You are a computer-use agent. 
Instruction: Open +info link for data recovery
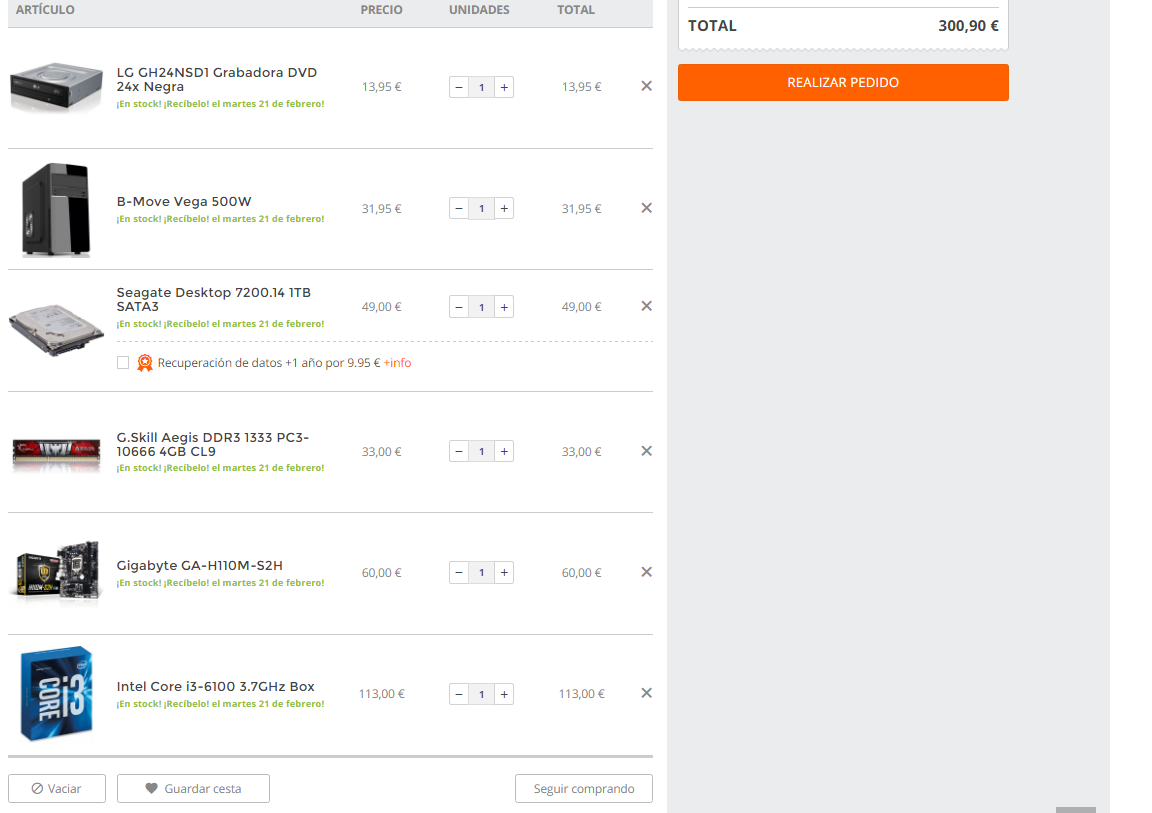pyautogui.click(x=397, y=363)
